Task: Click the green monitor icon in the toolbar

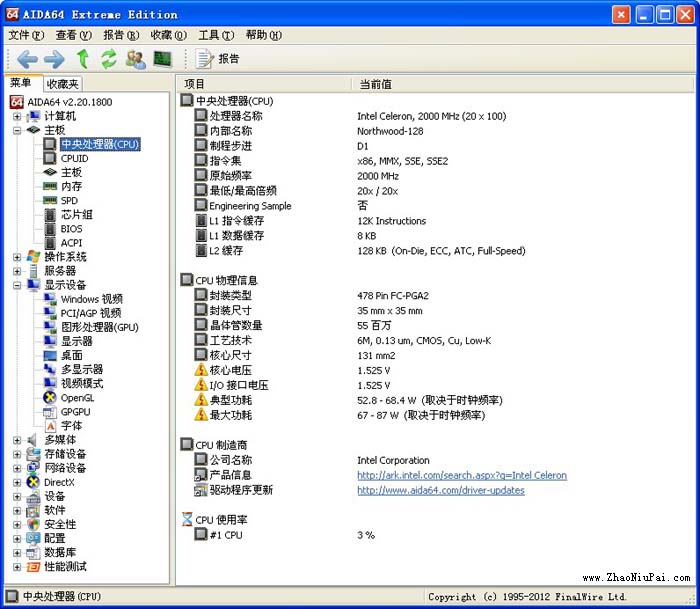Action: (x=162, y=58)
